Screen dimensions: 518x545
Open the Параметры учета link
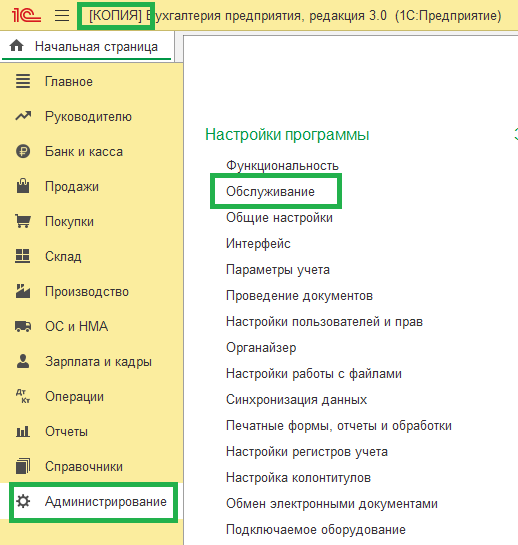pyautogui.click(x=278, y=270)
